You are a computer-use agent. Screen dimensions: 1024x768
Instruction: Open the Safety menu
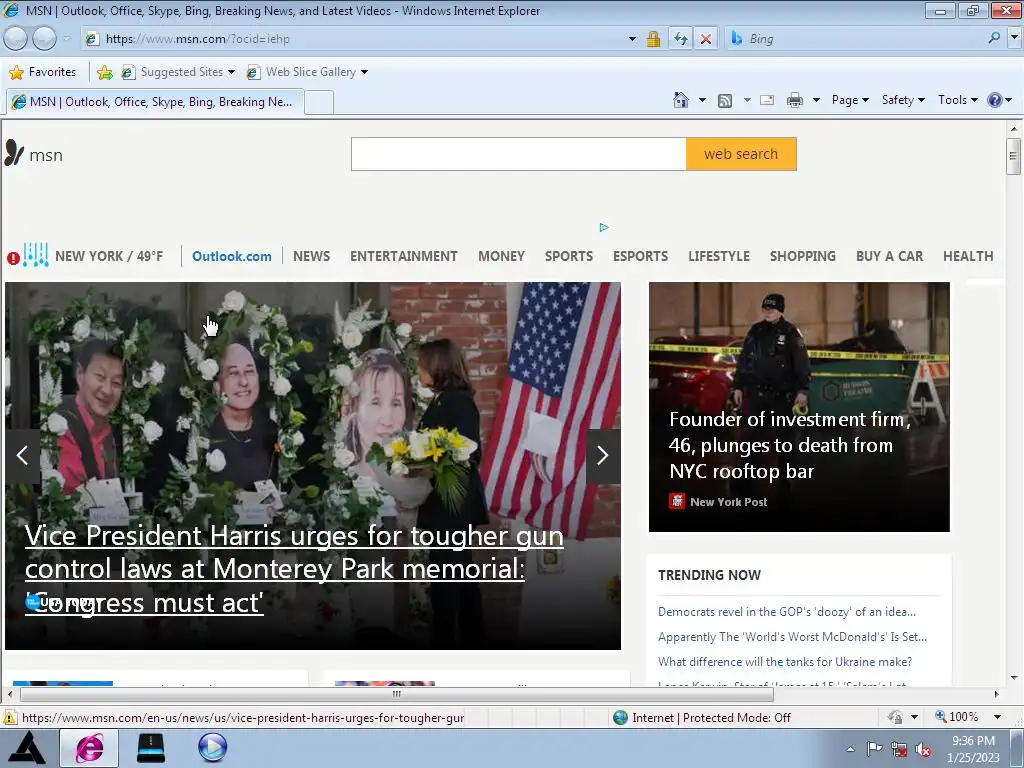click(903, 100)
